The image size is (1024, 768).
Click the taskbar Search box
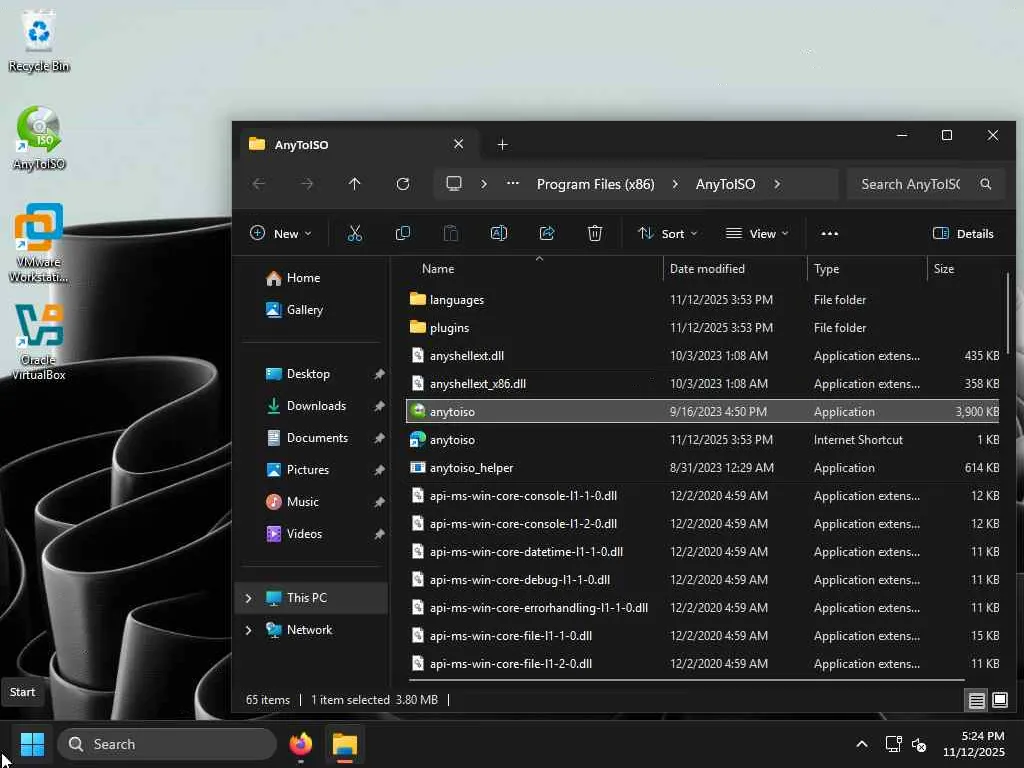point(167,744)
